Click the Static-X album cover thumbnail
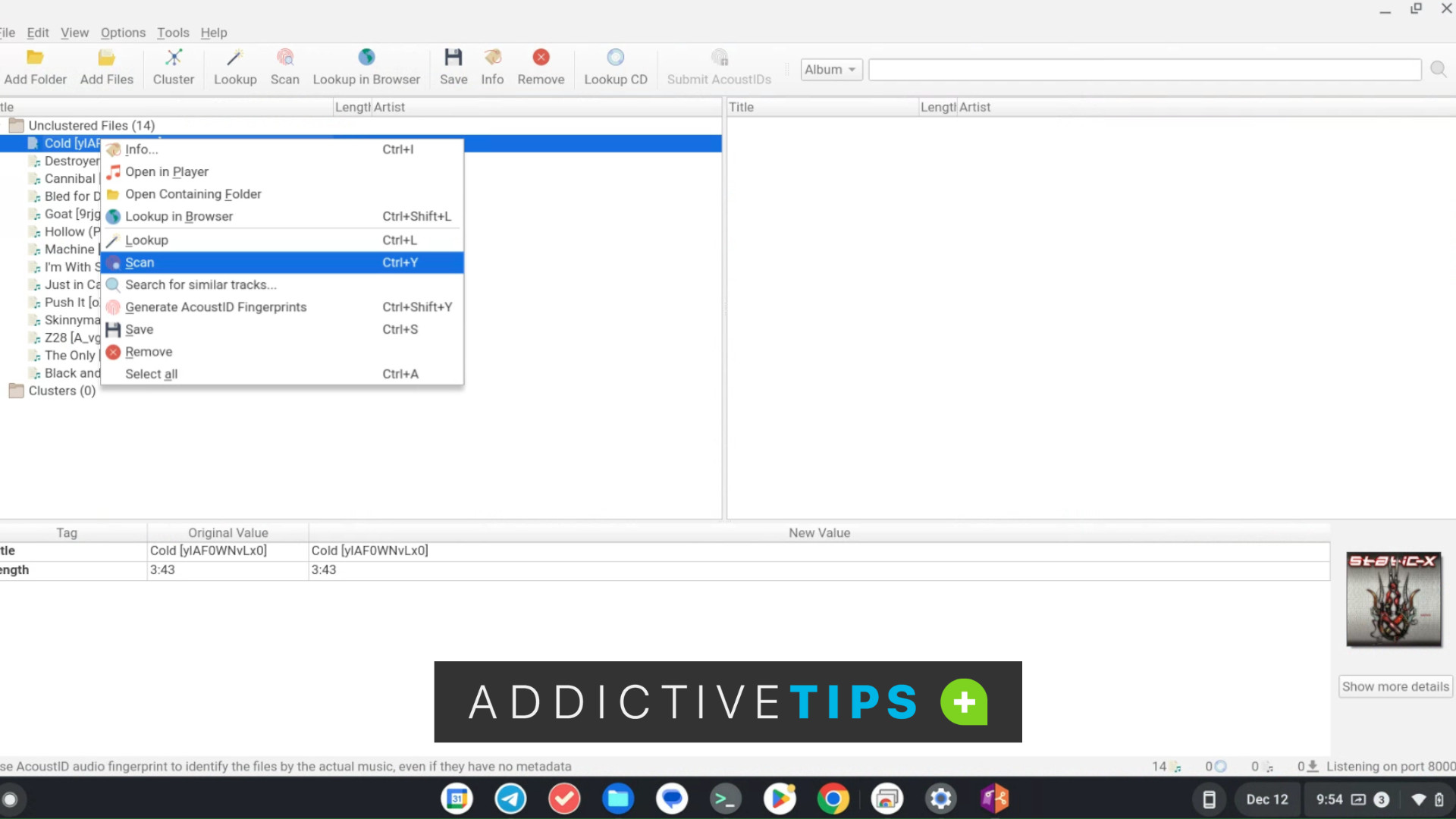The width and height of the screenshot is (1456, 819). [x=1394, y=599]
